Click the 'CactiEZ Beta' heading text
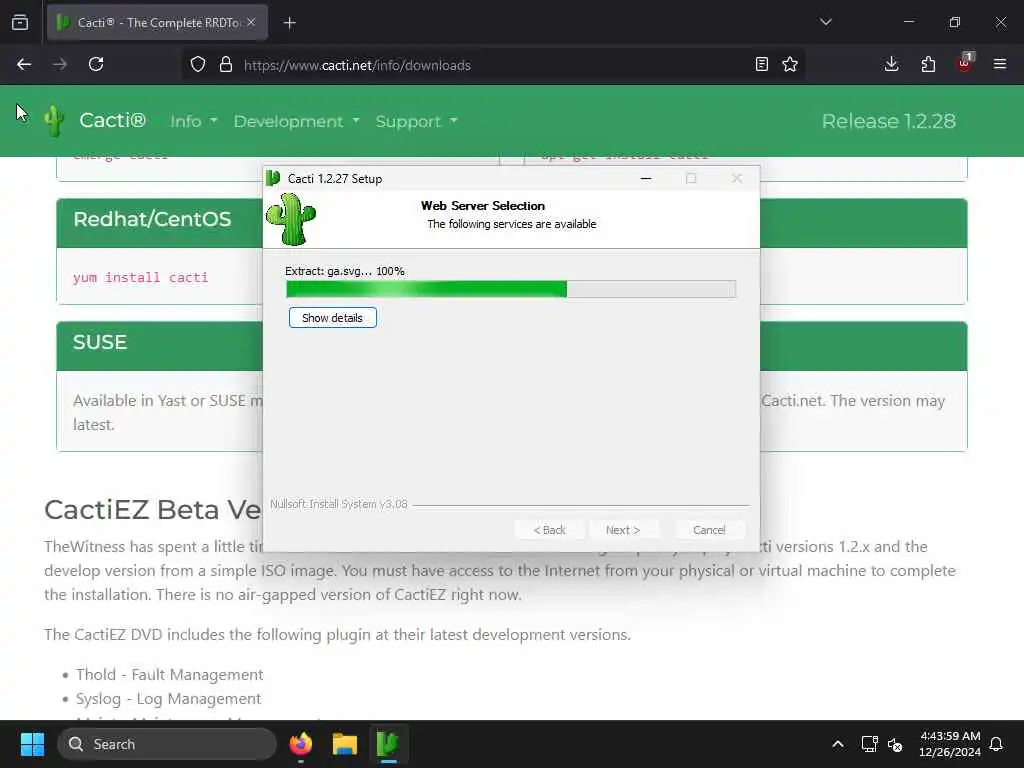Screen dimensions: 1024x768 (153, 510)
